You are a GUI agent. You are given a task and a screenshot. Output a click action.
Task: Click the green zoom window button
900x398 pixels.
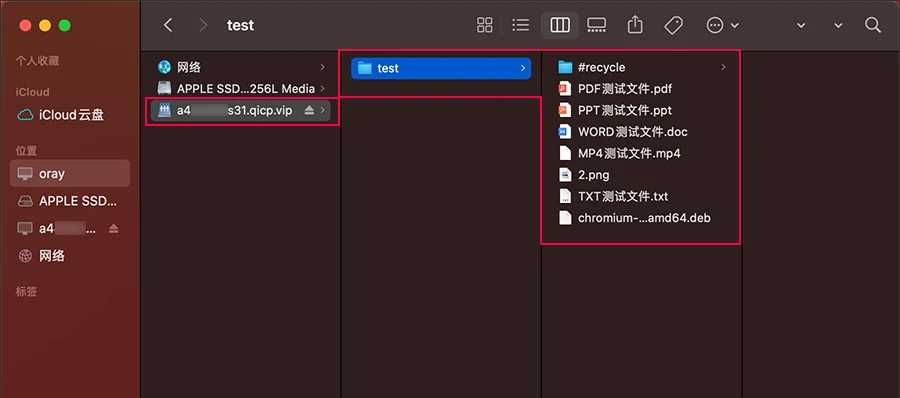pyautogui.click(x=64, y=25)
